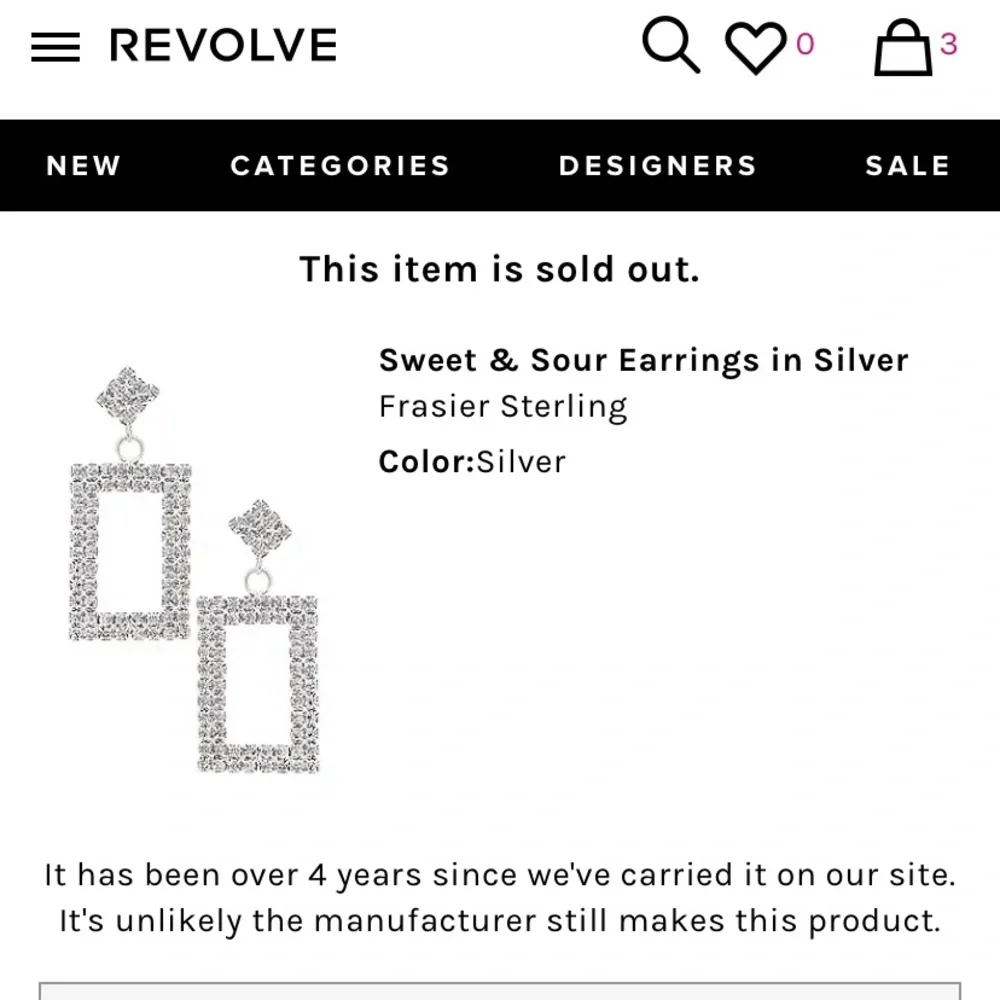Open the SALE menu item
This screenshot has width=1000, height=1000.
click(907, 166)
